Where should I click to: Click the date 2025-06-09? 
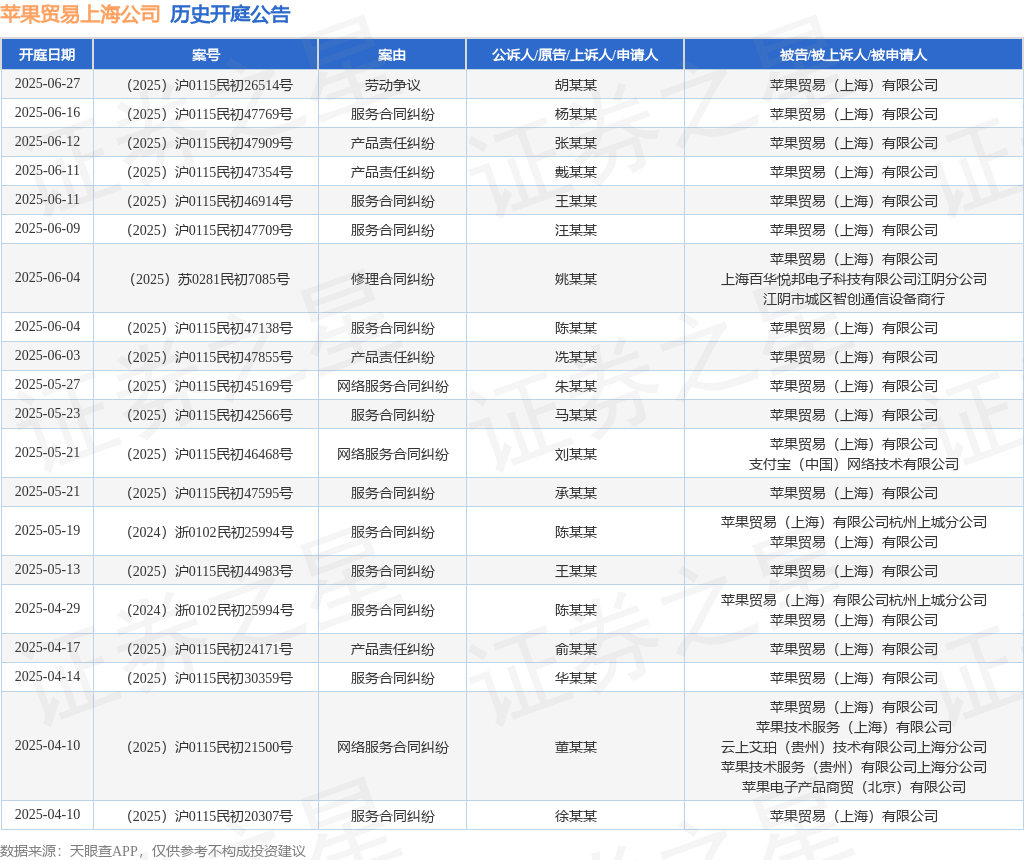pyautogui.click(x=48, y=228)
